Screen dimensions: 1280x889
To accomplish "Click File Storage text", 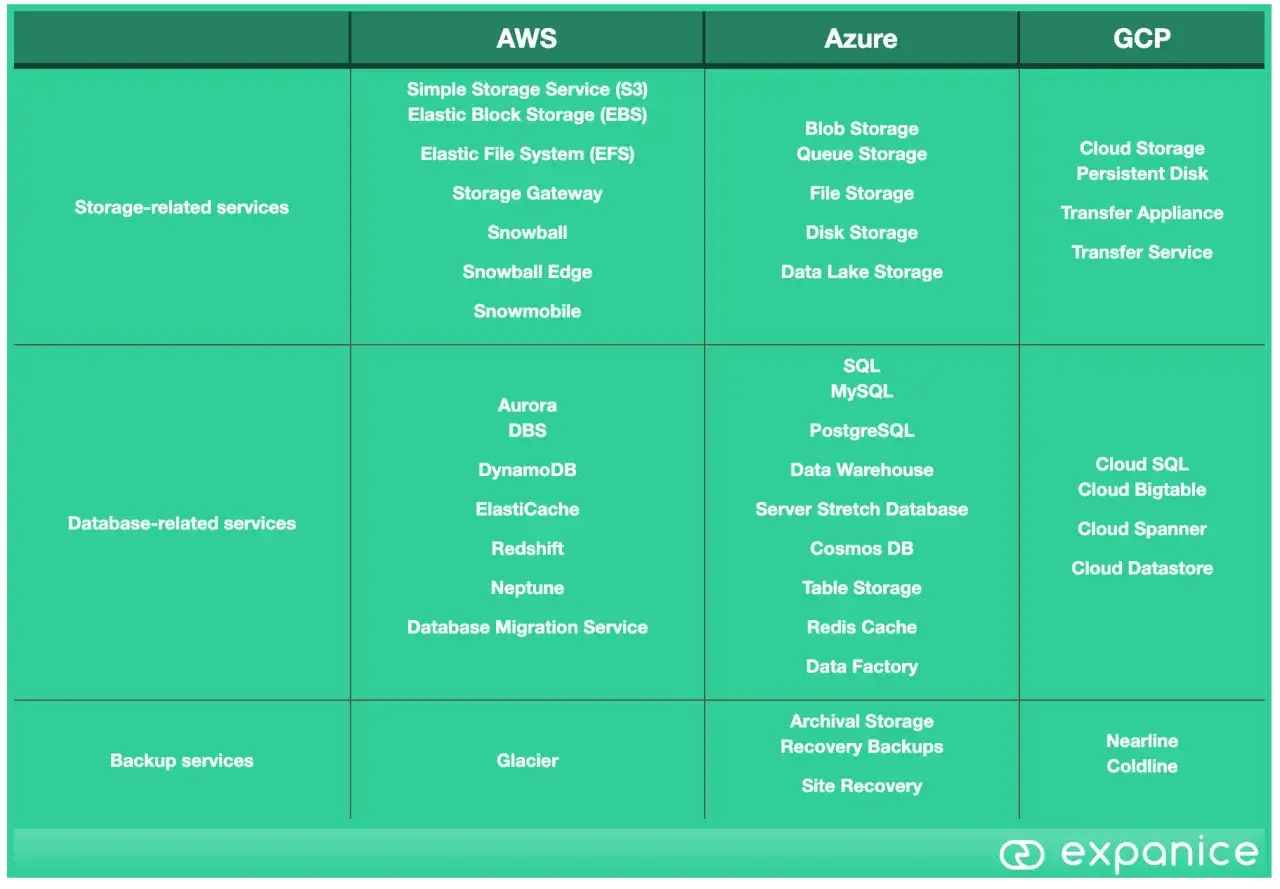I will [861, 193].
